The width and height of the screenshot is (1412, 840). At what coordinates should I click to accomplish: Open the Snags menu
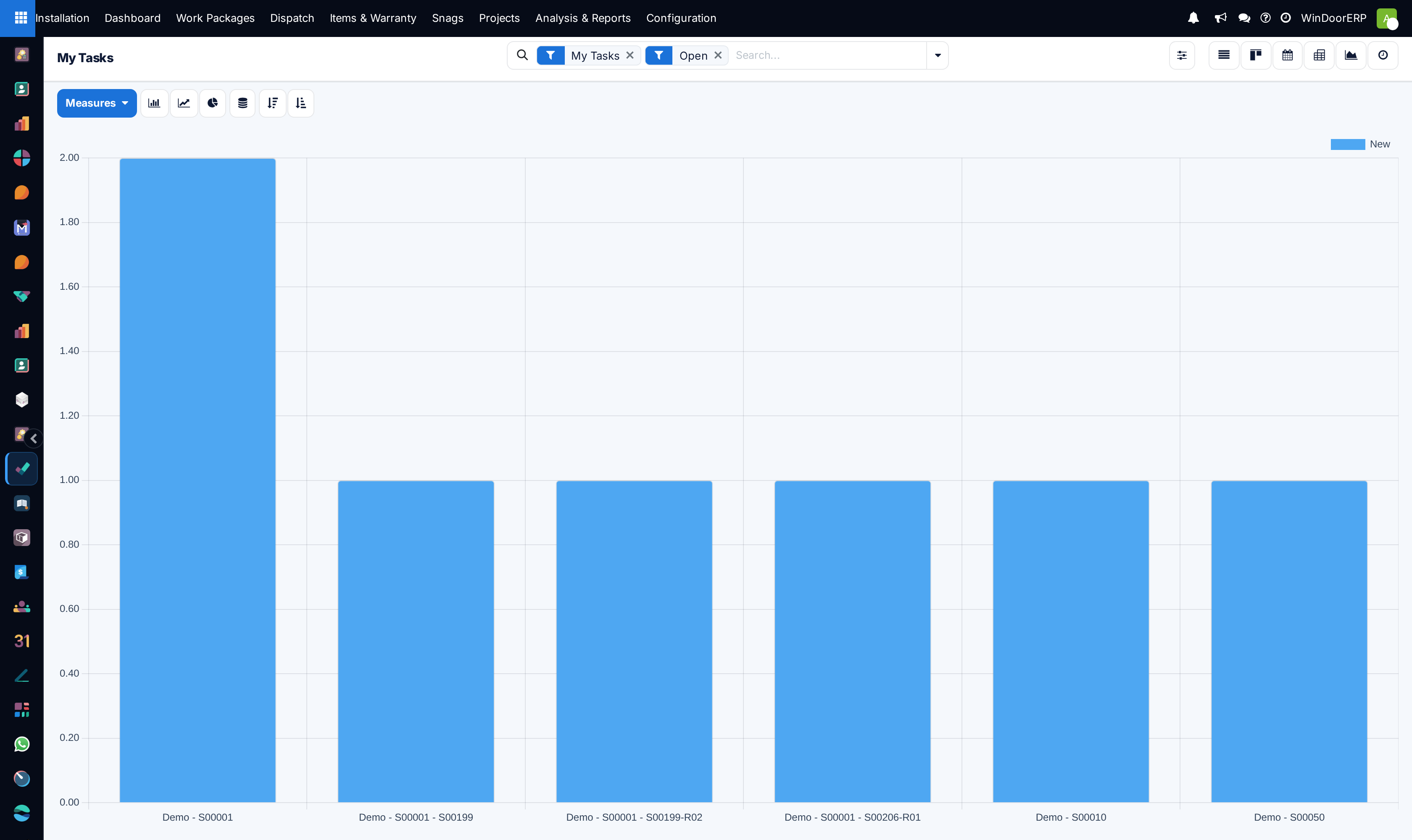(448, 18)
